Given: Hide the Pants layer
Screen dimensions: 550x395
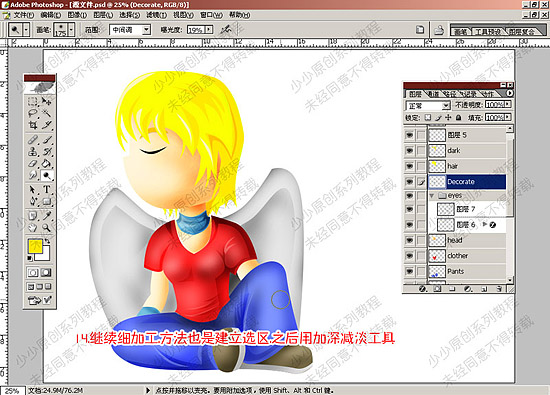Looking at the screenshot, I should (409, 271).
